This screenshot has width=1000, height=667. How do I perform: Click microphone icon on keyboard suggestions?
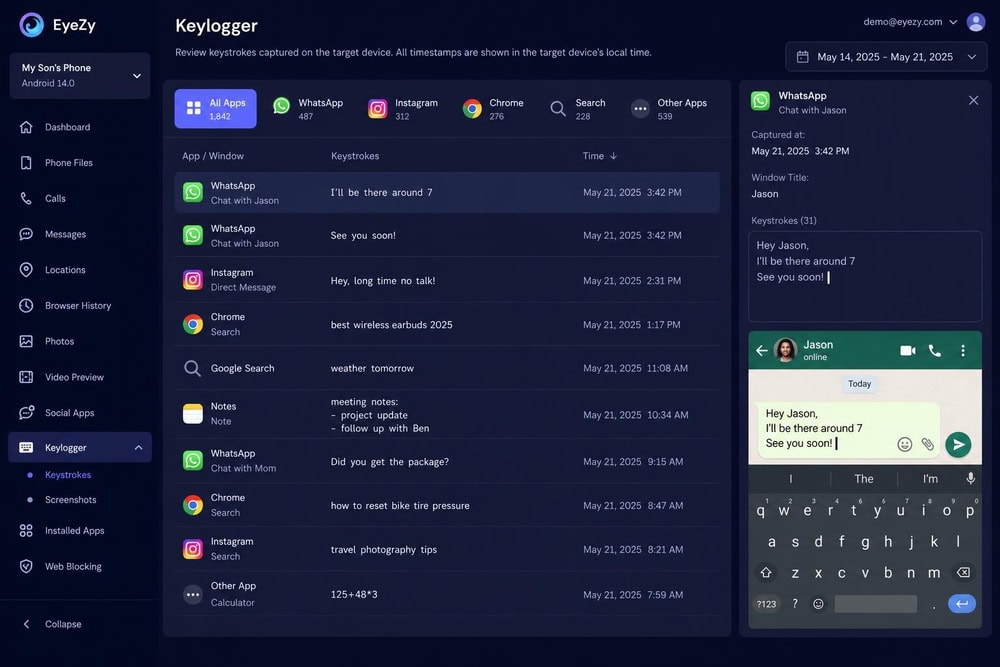click(970, 478)
